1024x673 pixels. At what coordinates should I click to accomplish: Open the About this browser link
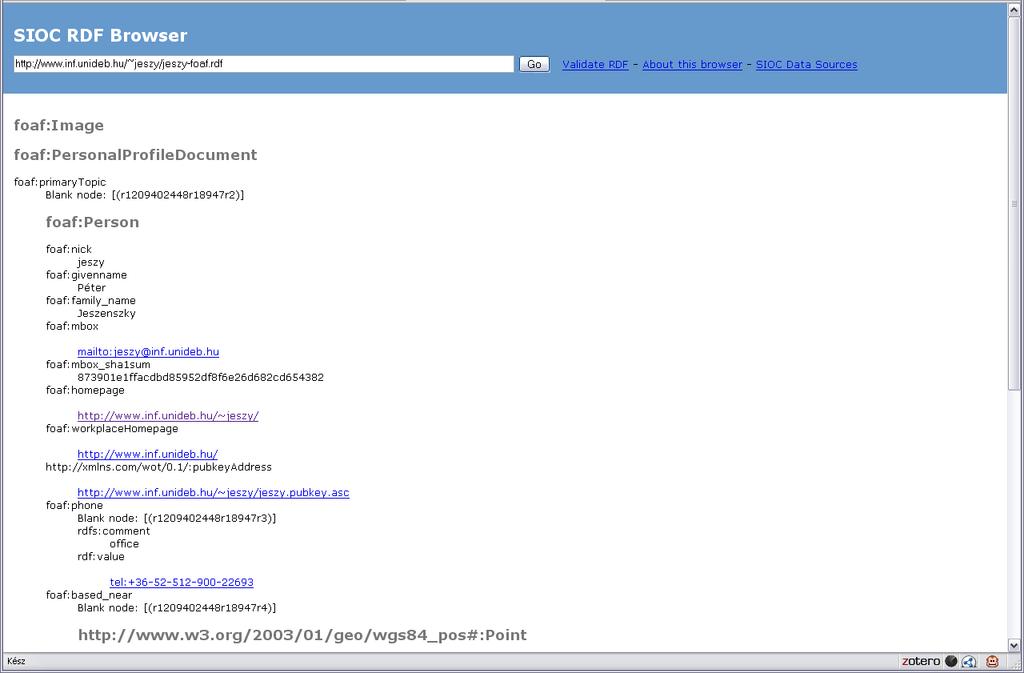692,65
